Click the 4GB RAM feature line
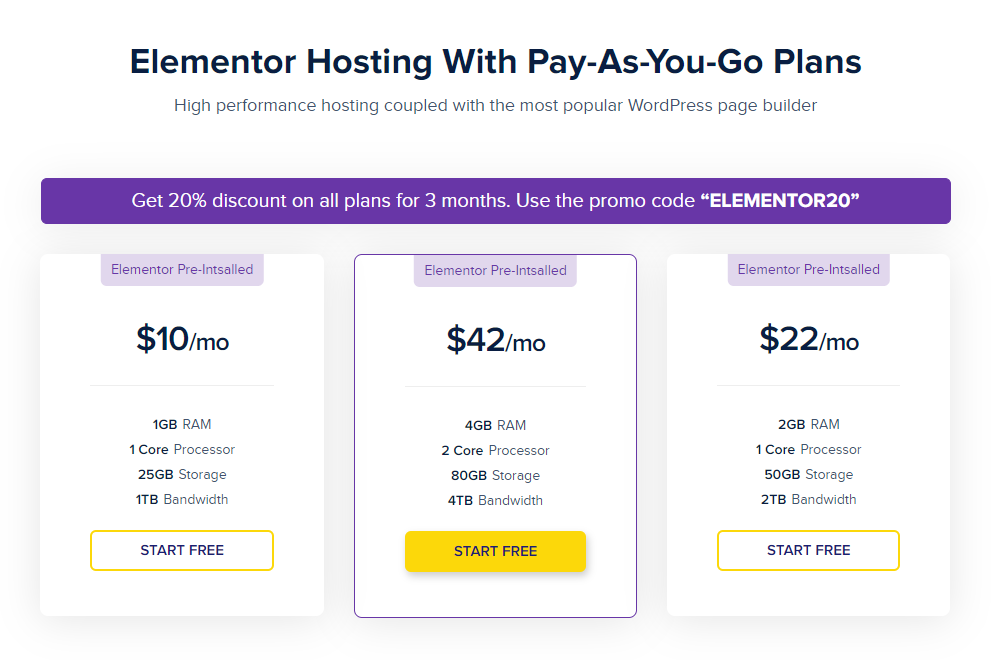This screenshot has height=660, width=991. click(x=495, y=425)
